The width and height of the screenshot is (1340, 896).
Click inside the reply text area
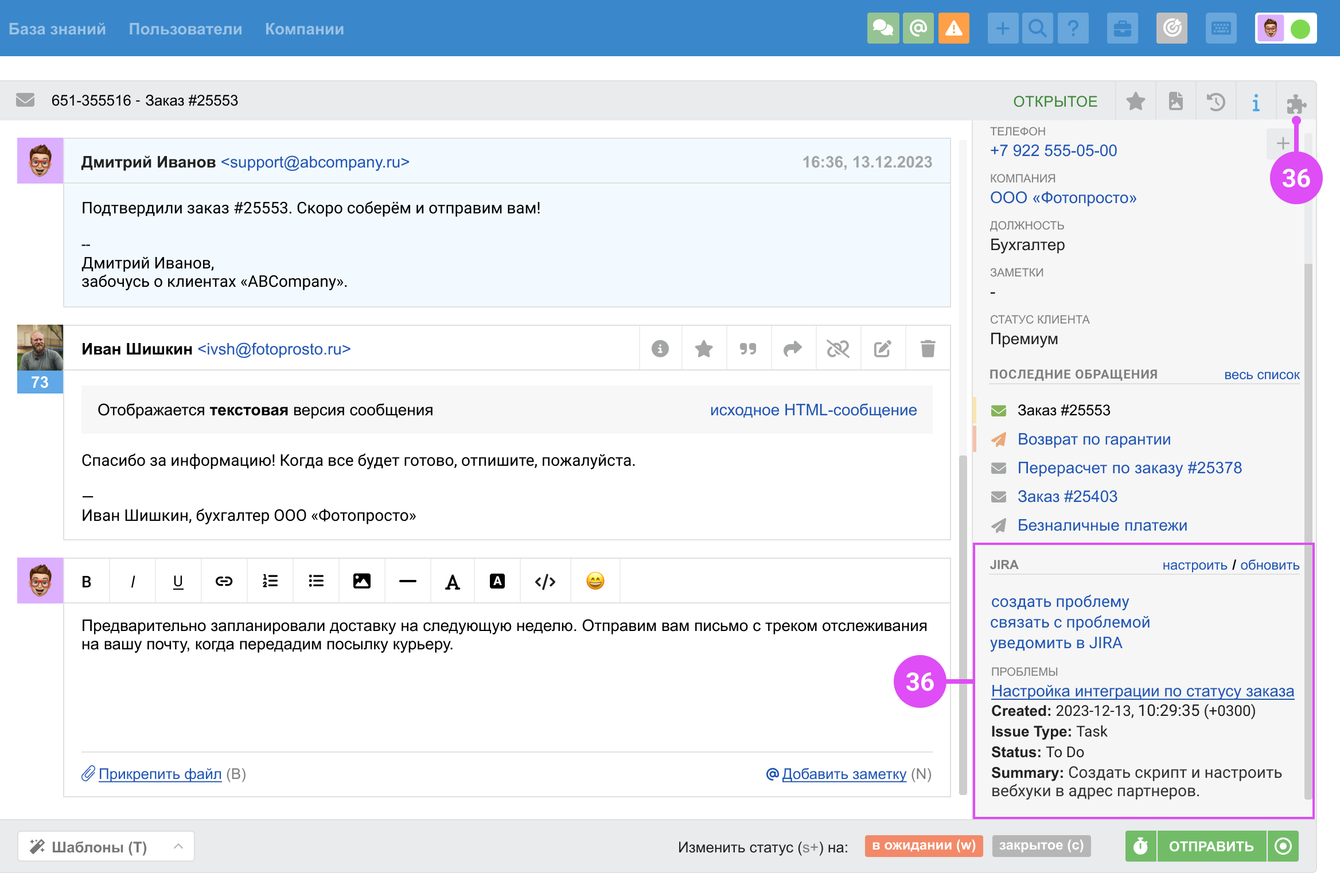click(x=505, y=688)
